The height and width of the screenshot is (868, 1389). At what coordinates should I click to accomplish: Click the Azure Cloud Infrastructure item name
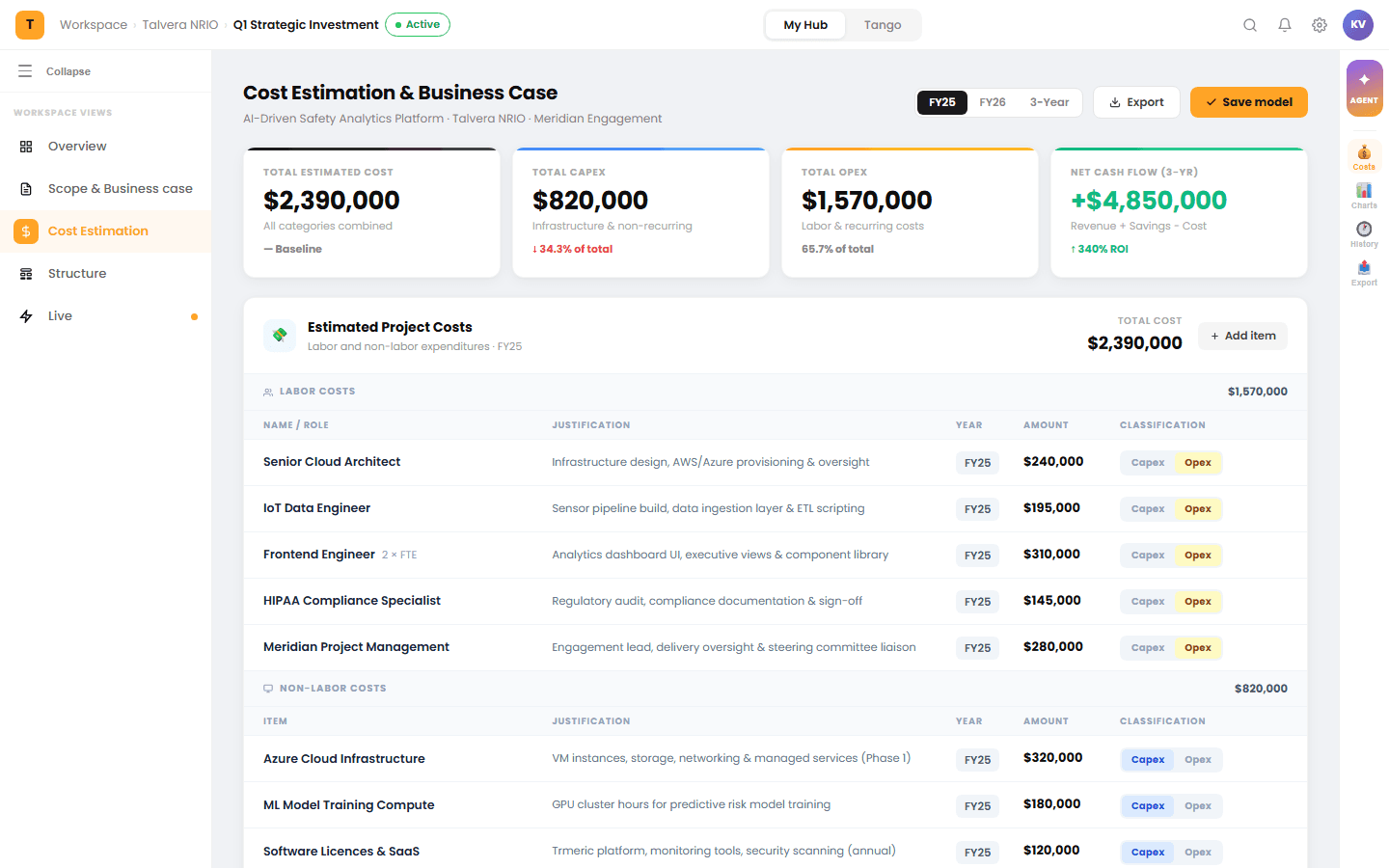(344, 759)
